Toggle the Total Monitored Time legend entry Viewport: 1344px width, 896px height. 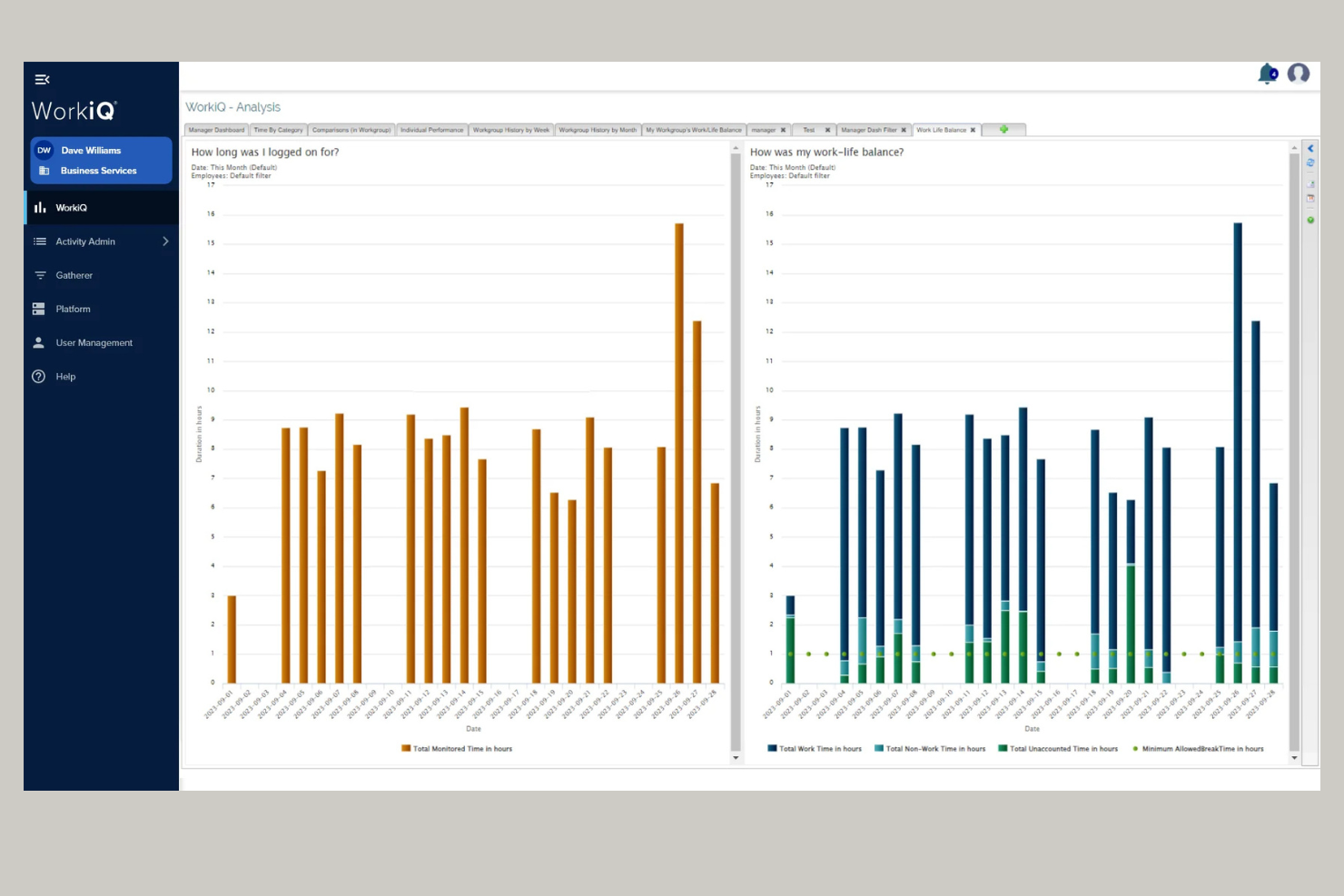click(x=457, y=748)
